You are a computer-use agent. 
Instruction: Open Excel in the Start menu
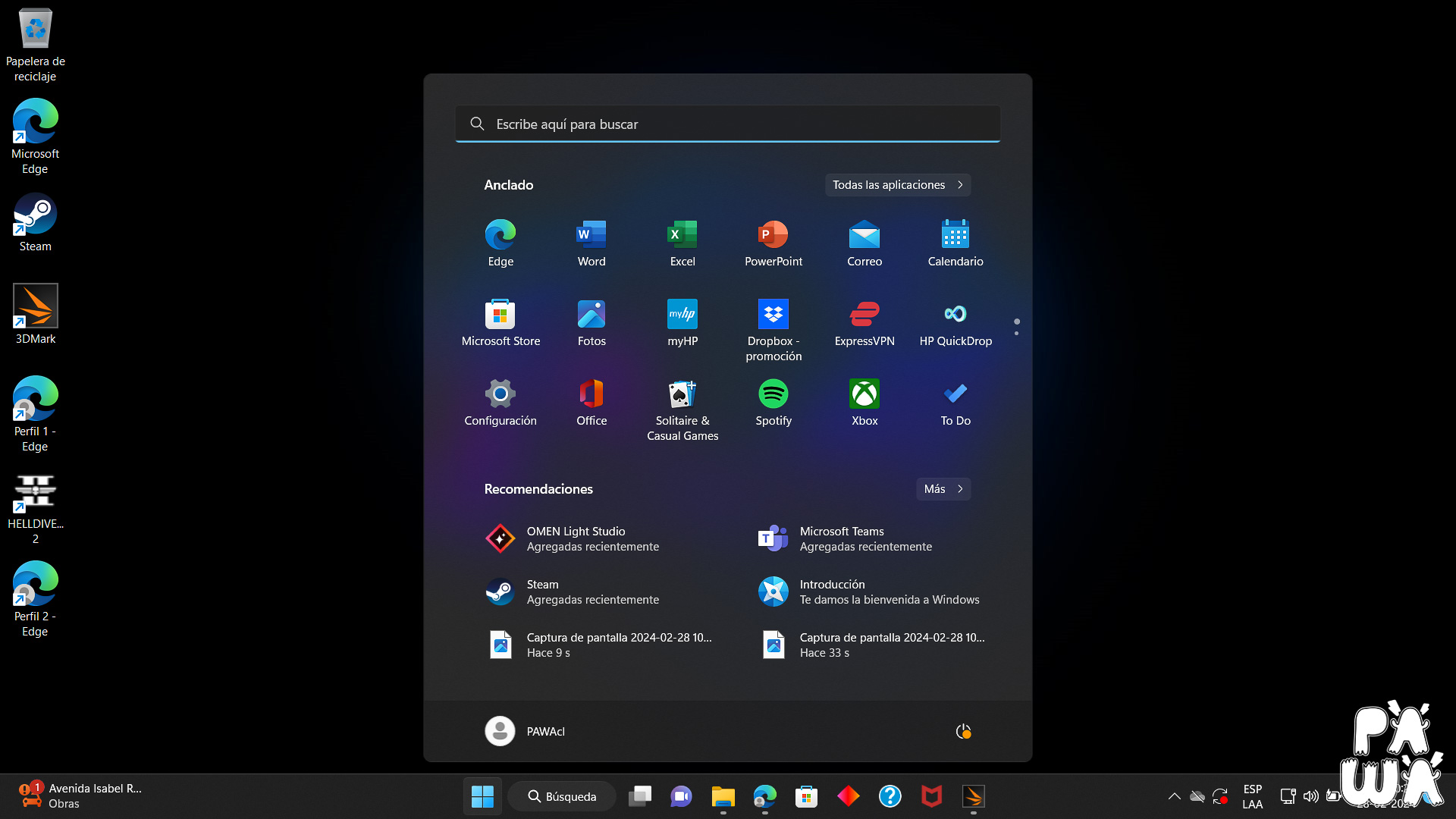[682, 243]
